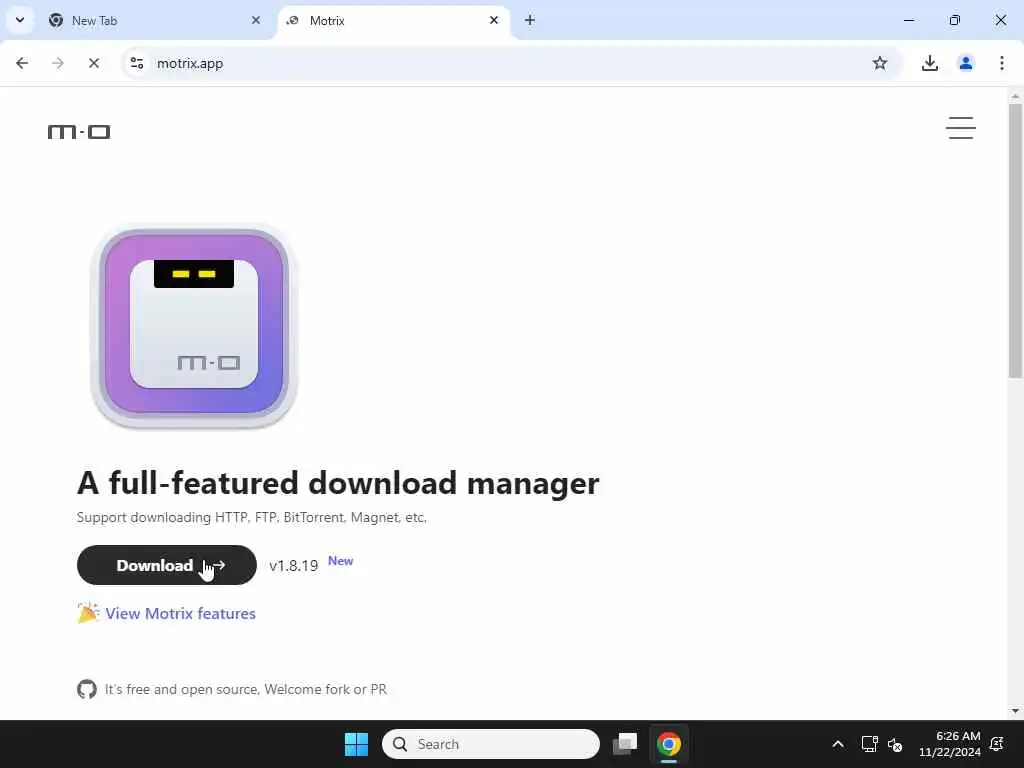Open the View Motrix features link
The image size is (1024, 768).
pyautogui.click(x=180, y=613)
